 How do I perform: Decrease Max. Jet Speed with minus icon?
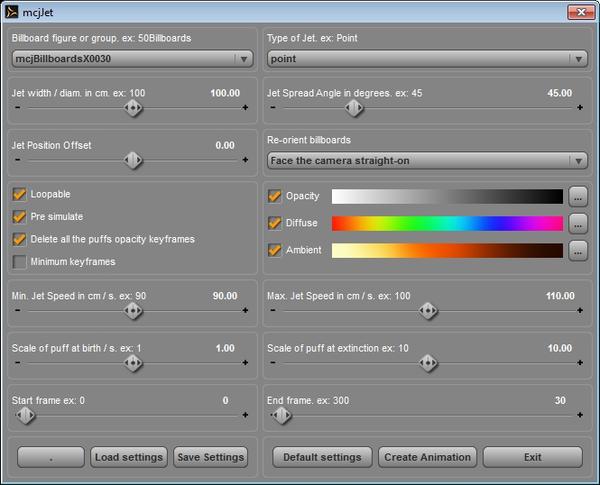[x=272, y=310]
